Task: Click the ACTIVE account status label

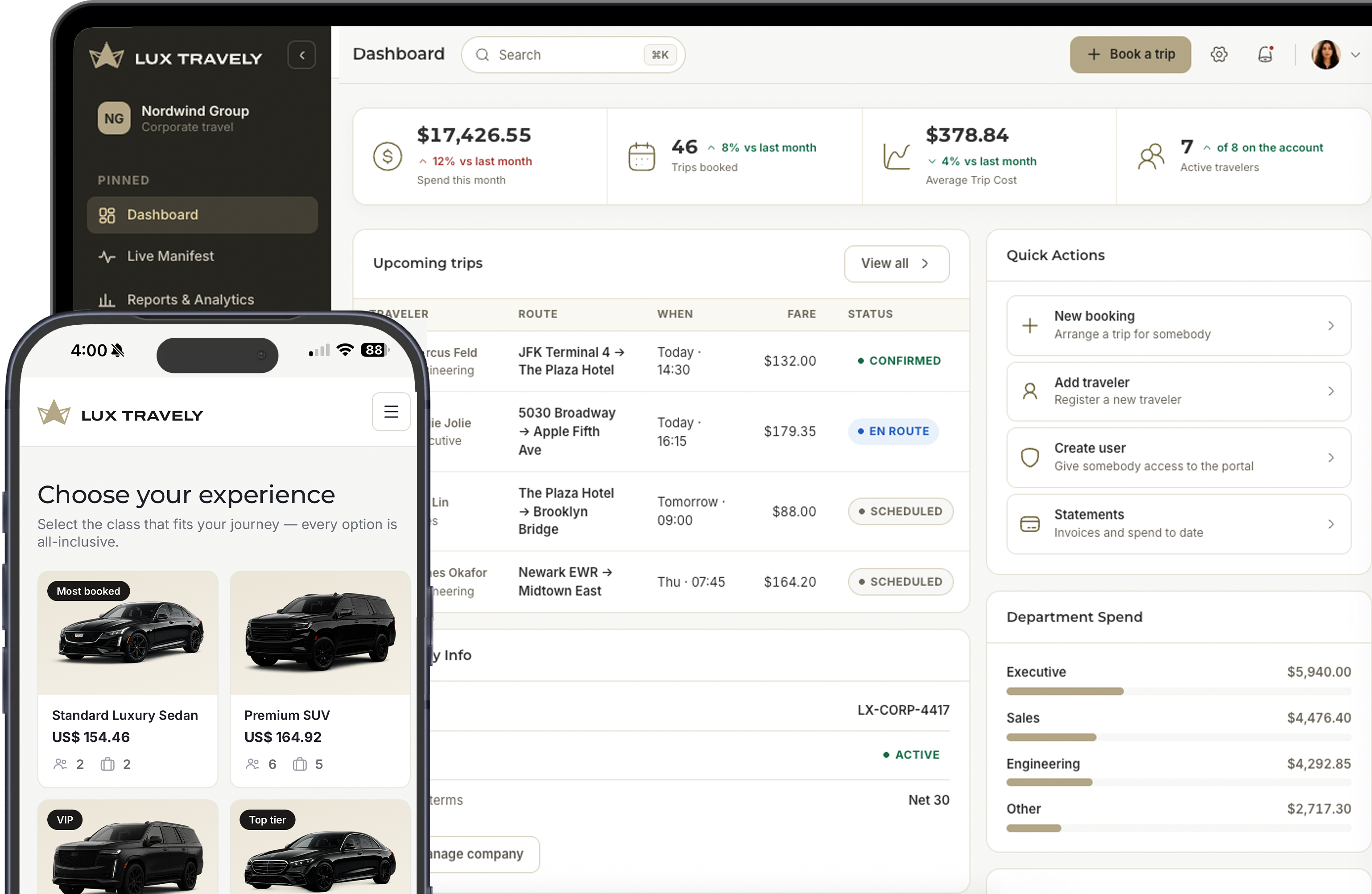Action: [911, 755]
